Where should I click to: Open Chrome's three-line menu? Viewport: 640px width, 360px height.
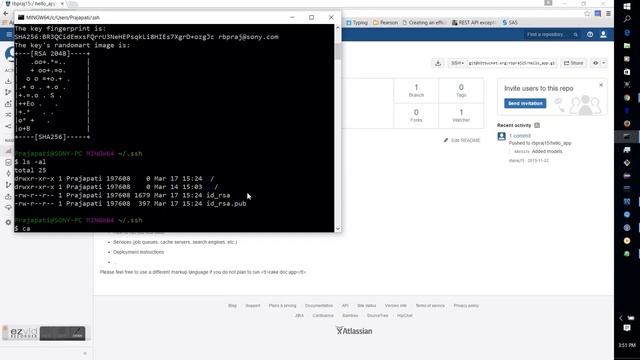click(x=608, y=13)
